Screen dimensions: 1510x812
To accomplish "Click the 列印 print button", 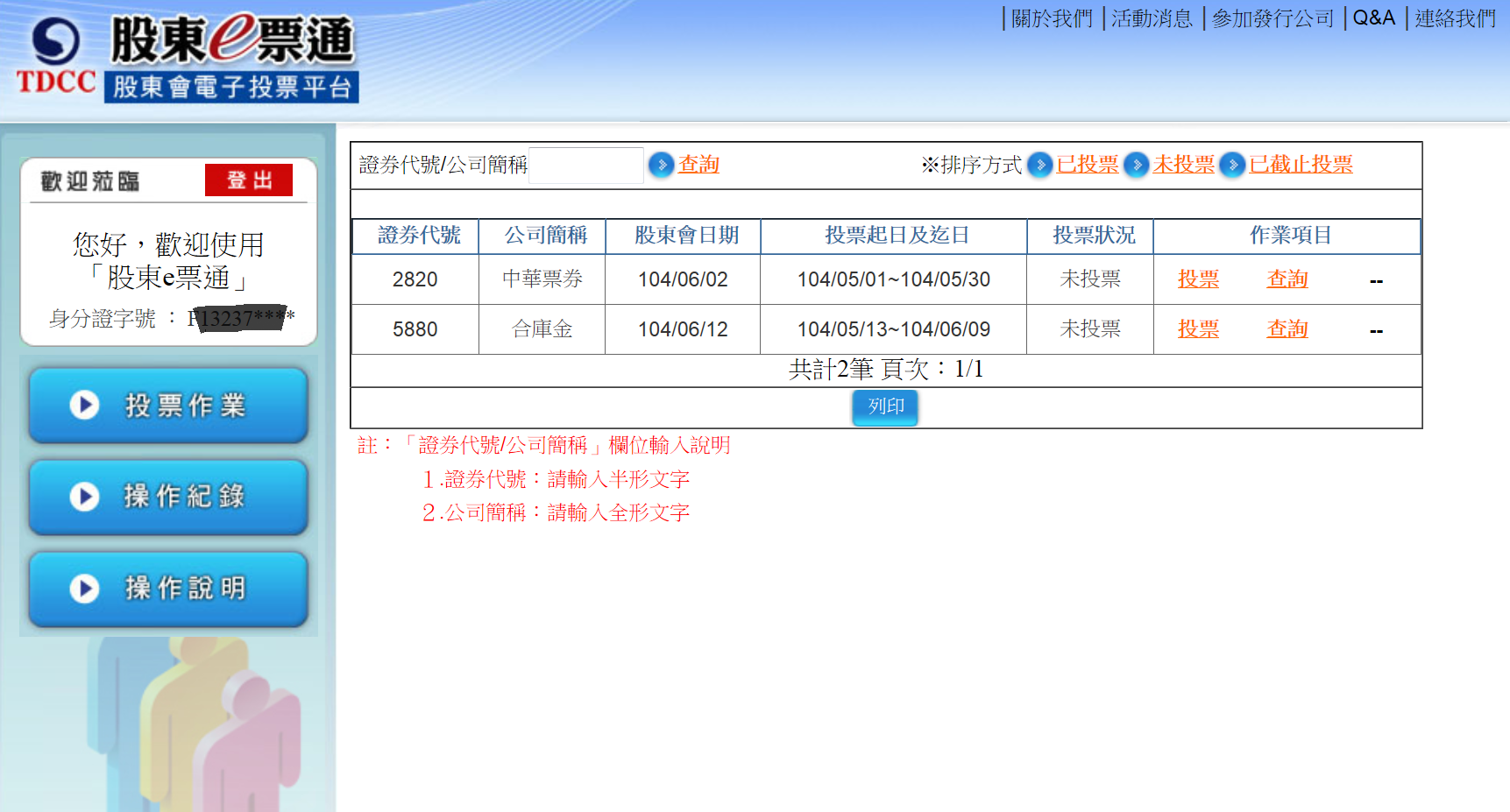I will [x=885, y=407].
